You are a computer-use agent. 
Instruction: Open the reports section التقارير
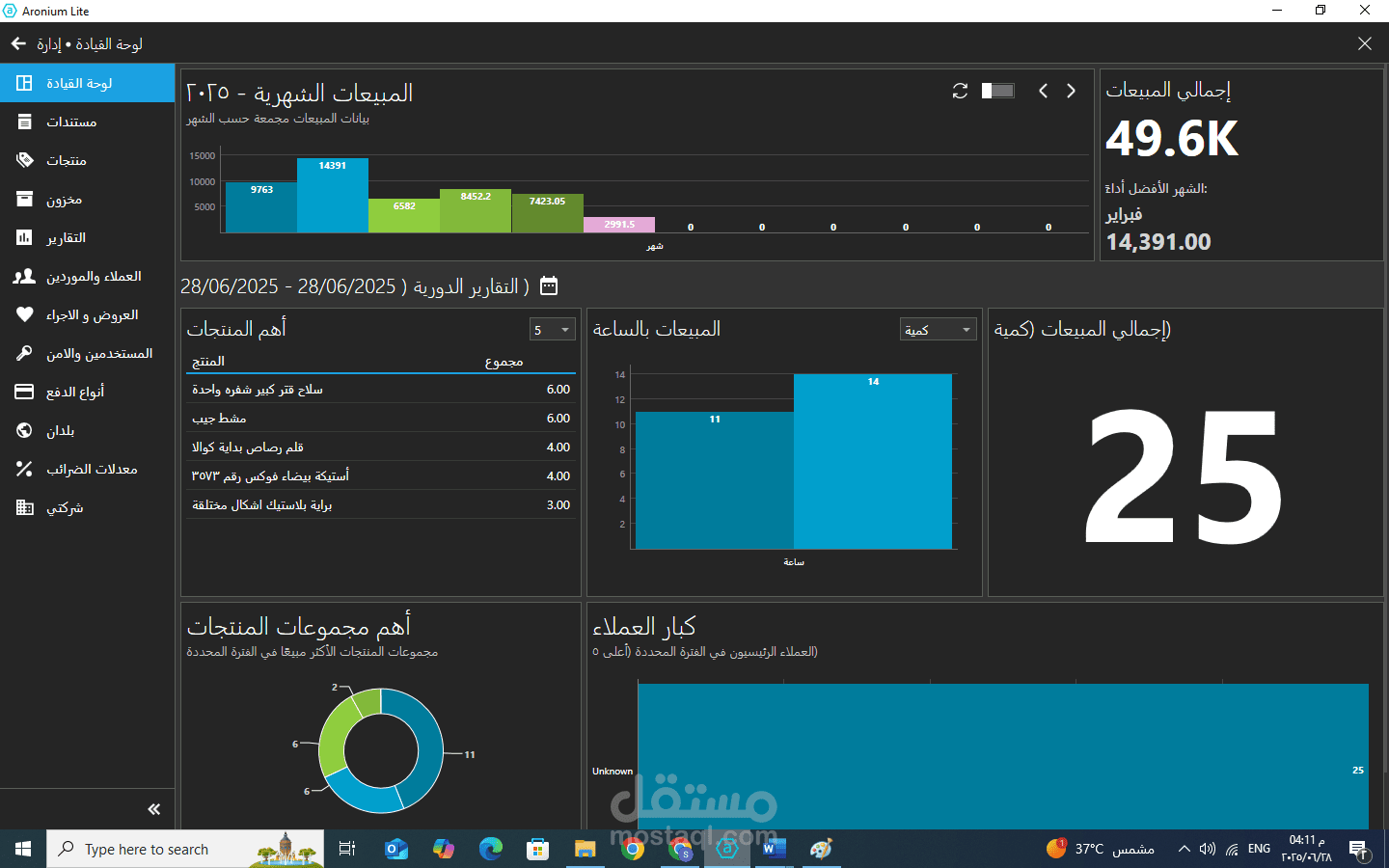point(87,237)
